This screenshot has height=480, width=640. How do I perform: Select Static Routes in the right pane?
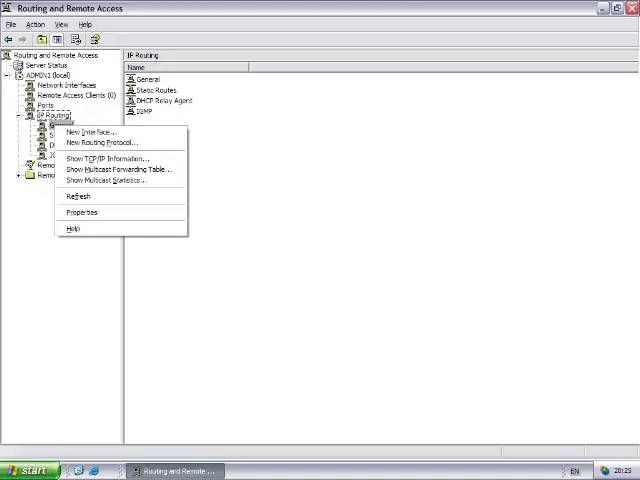coord(156,90)
